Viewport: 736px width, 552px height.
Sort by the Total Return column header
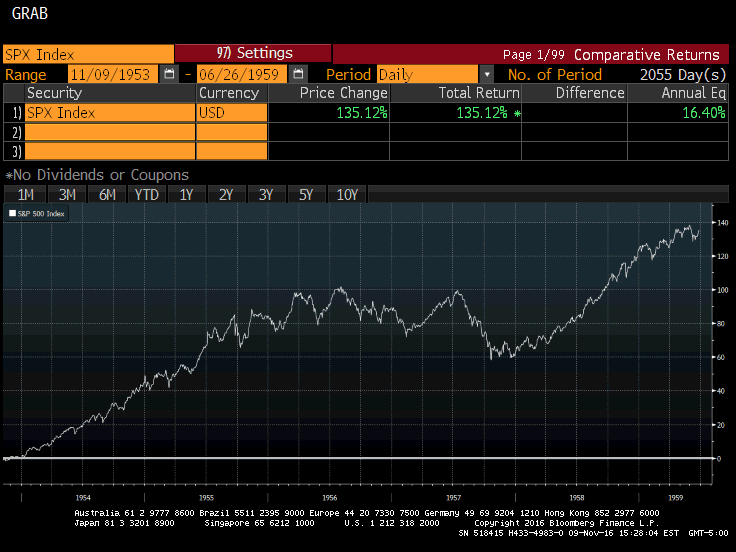click(456, 93)
